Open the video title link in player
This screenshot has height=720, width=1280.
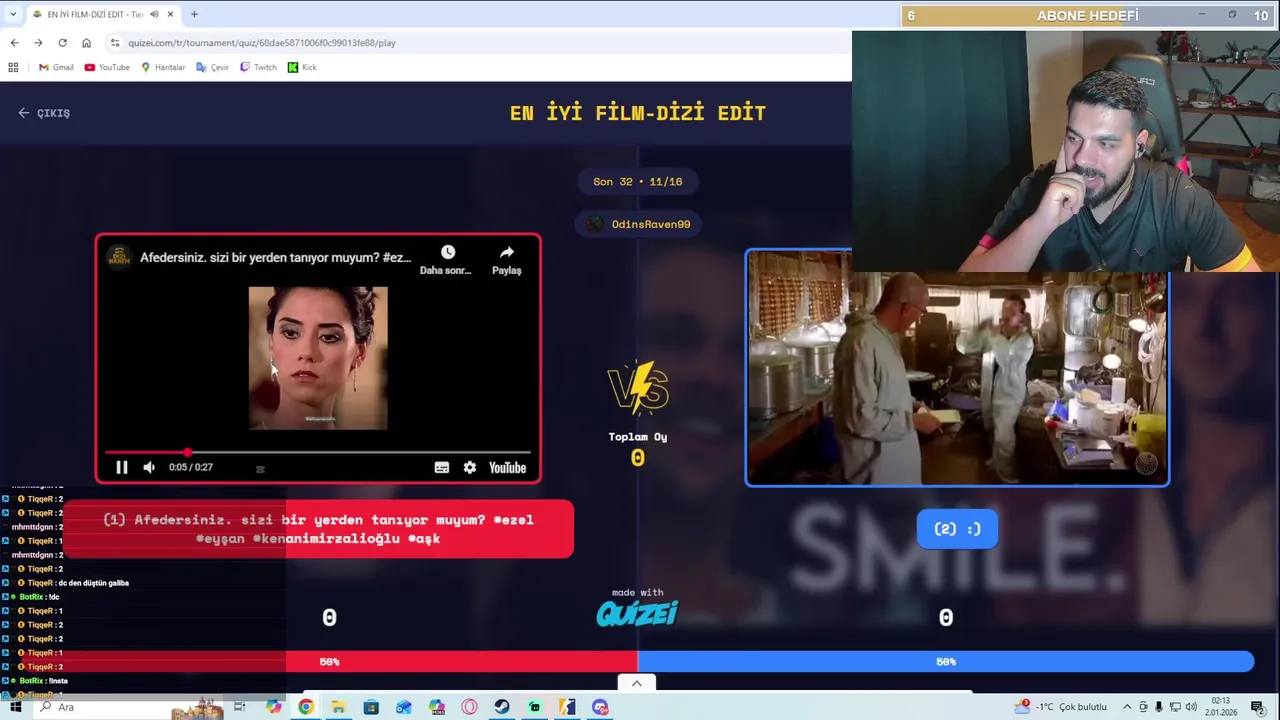[275, 257]
